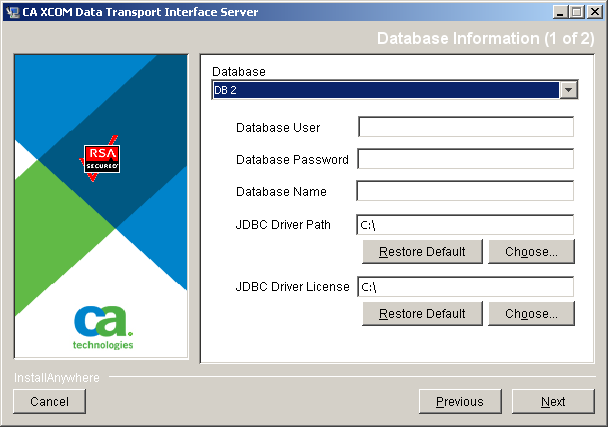The height and width of the screenshot is (427, 608).
Task: Minimize the installer window
Action: point(560,12)
